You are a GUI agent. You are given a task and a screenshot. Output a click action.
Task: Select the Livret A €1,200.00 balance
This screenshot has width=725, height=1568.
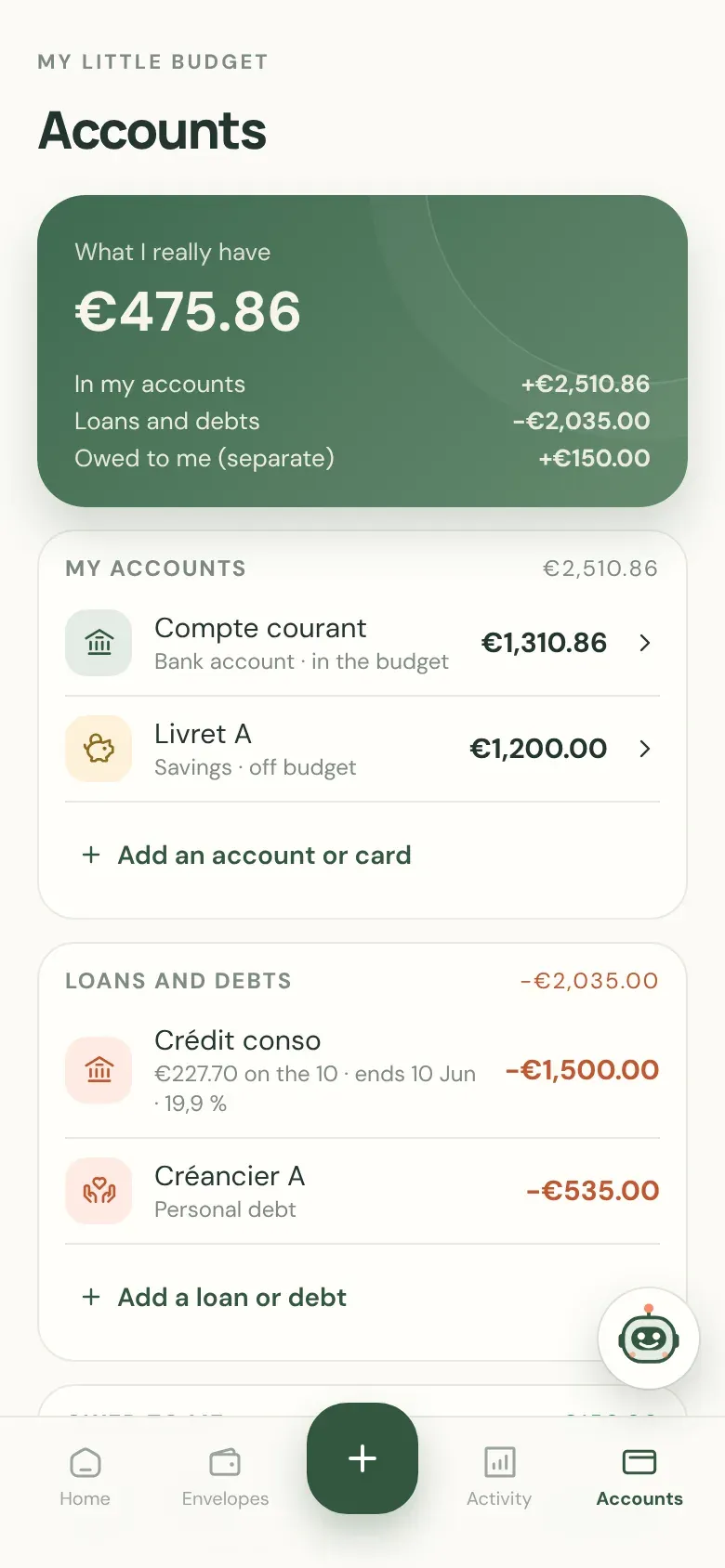(538, 749)
